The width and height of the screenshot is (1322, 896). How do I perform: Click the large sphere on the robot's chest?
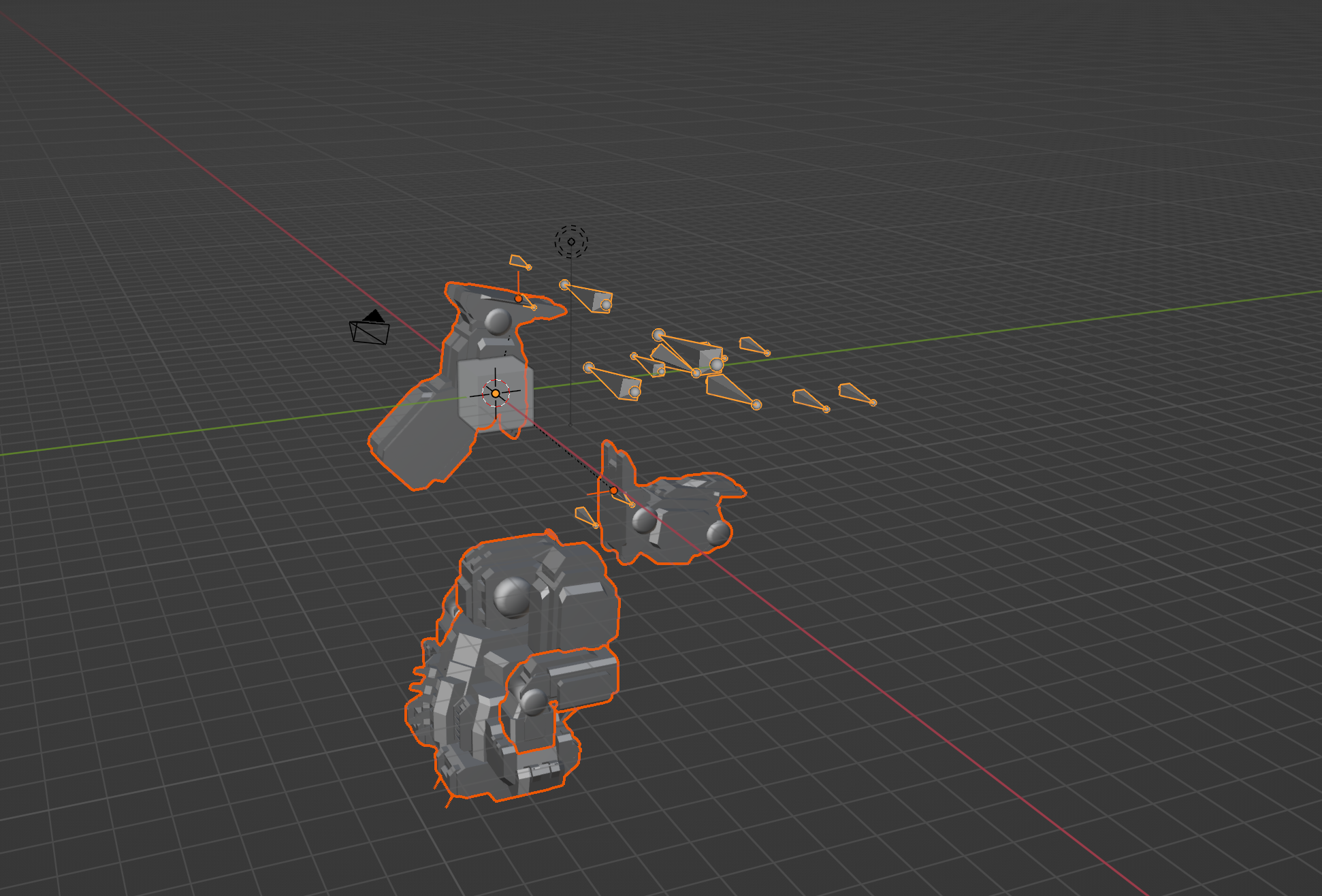(x=511, y=597)
